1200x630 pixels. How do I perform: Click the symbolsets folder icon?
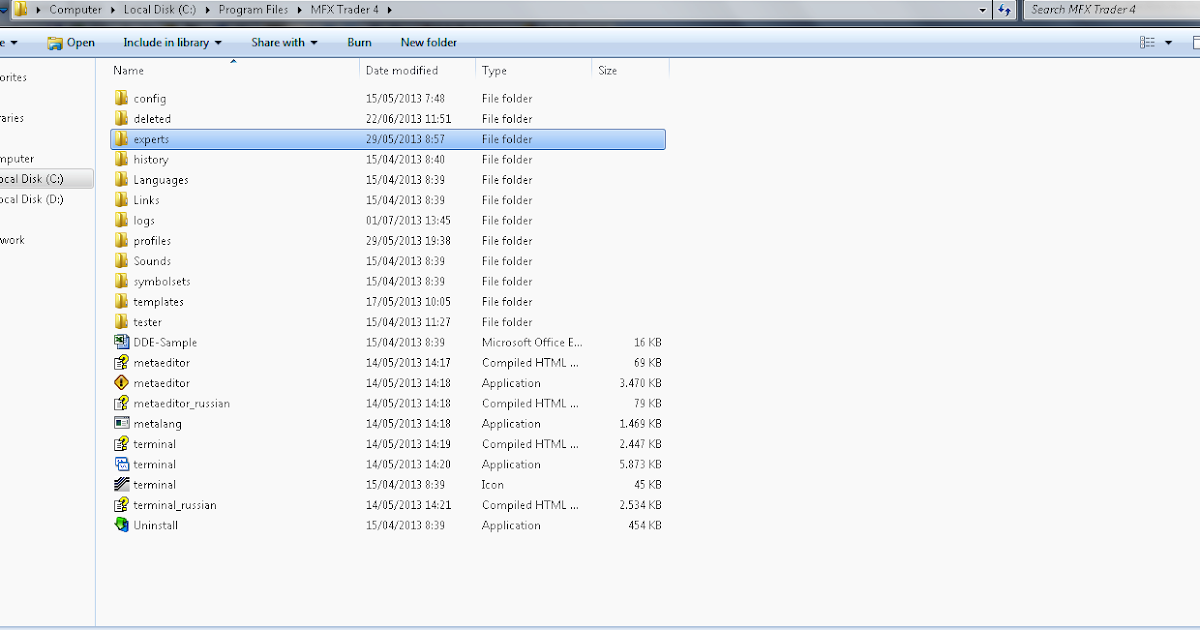[x=121, y=281]
